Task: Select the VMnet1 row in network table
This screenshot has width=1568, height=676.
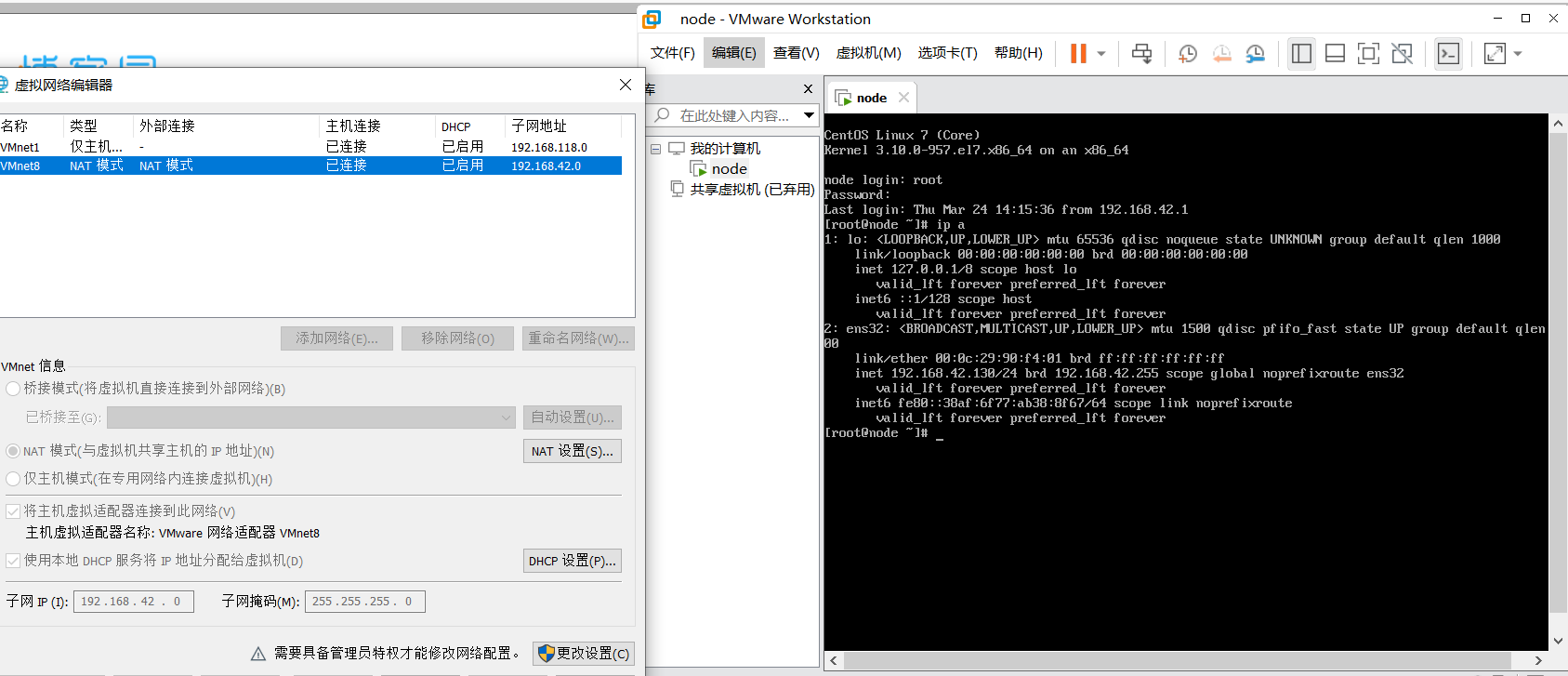Action: coord(310,147)
